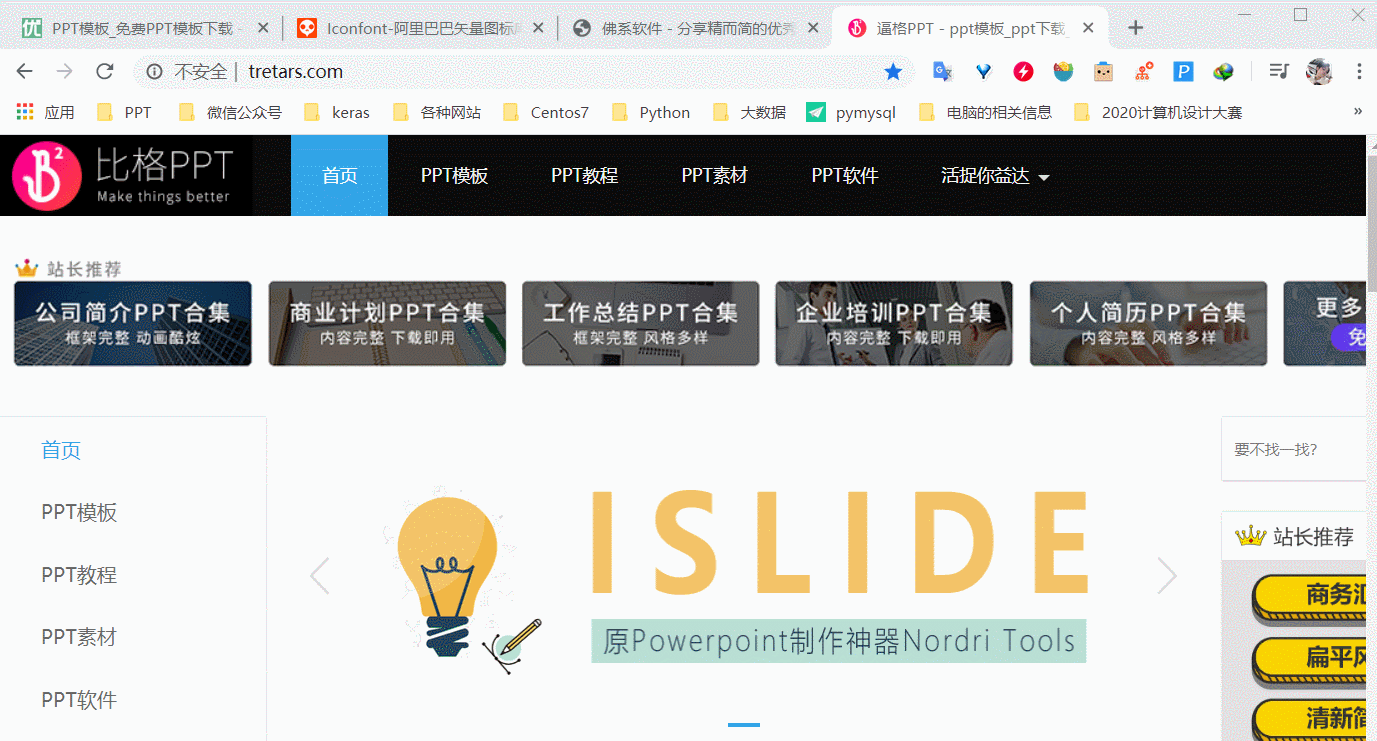Open the orange sitemap extension icon
This screenshot has height=741, width=1377.
tap(1144, 71)
